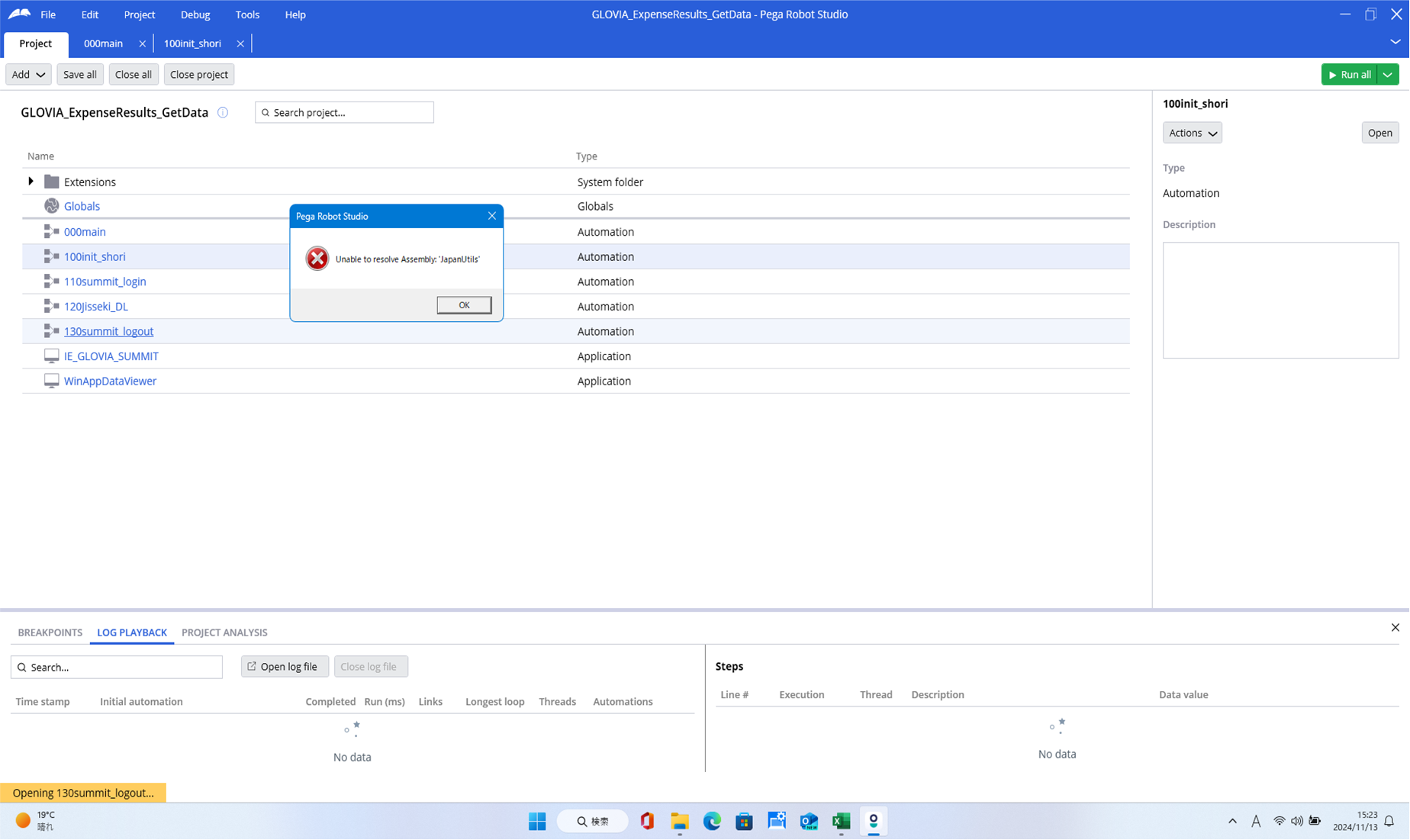Open the 000main automation link

click(85, 232)
